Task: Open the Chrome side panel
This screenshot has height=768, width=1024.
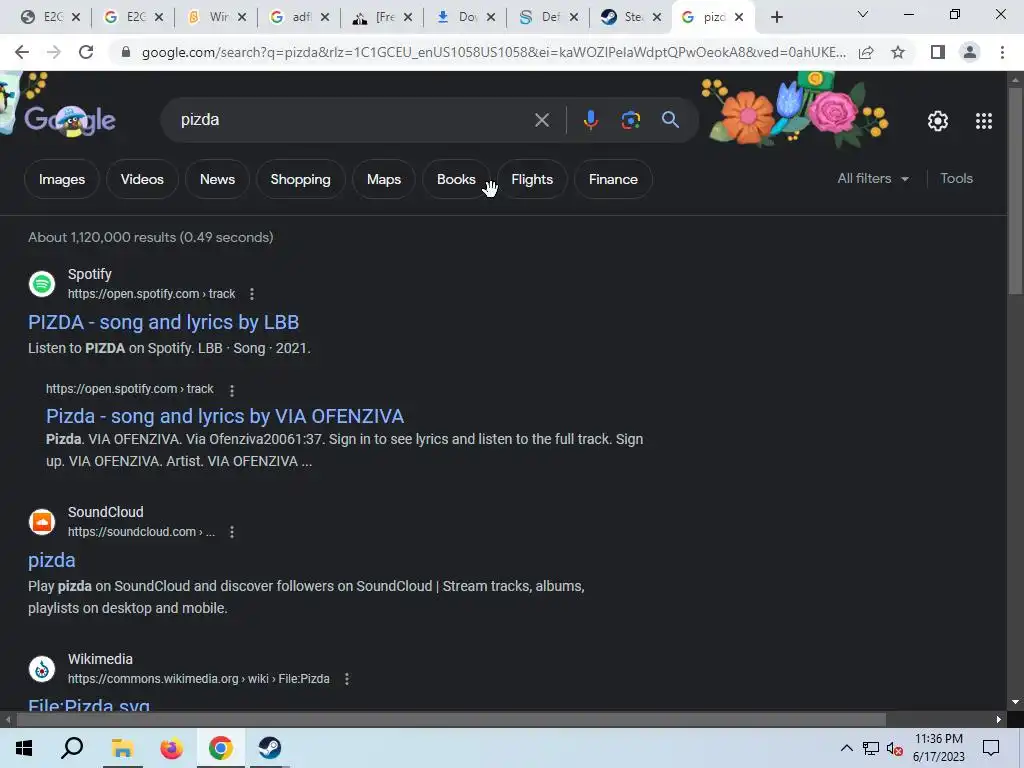Action: coord(938,52)
